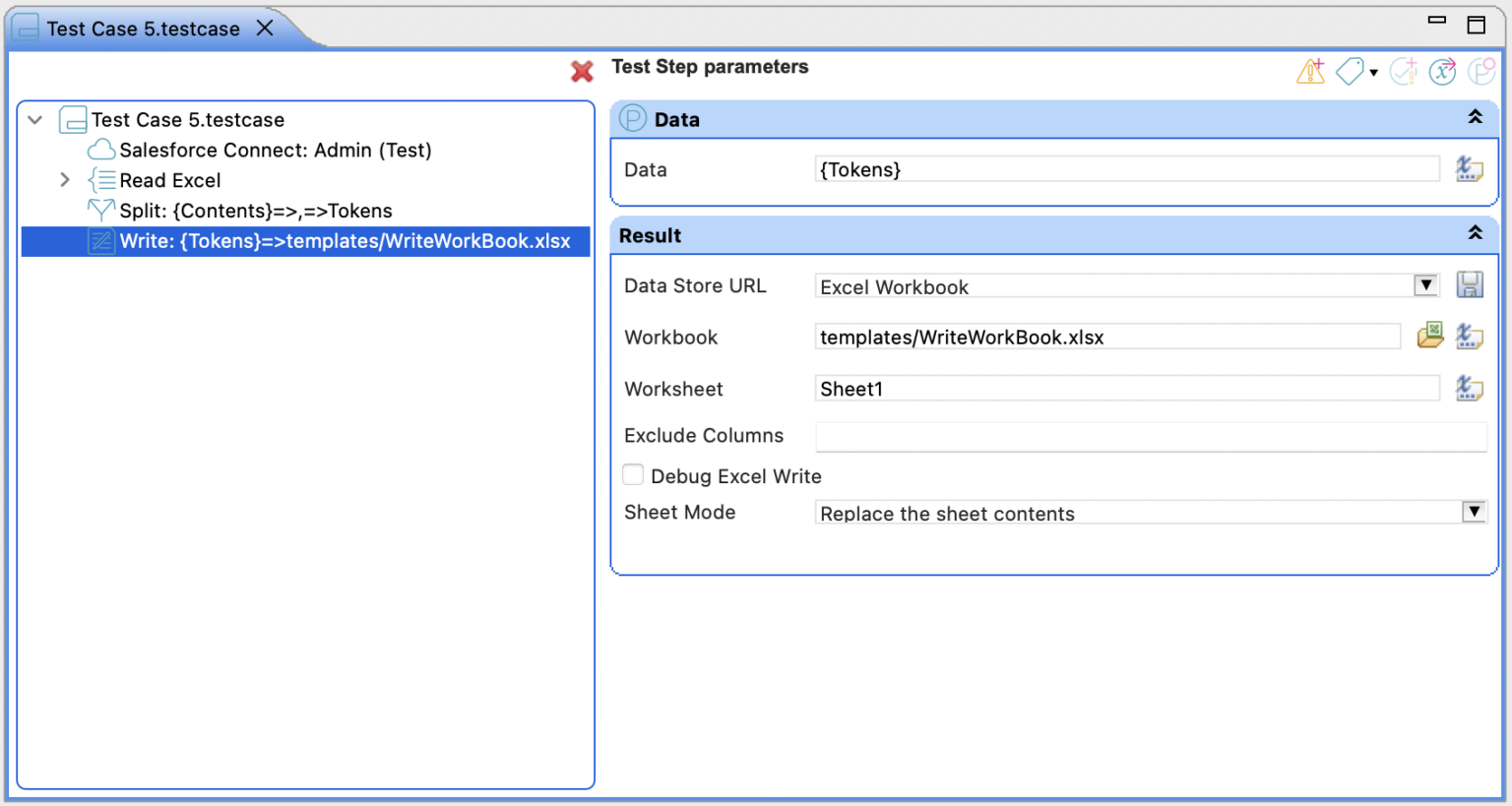Expand the Read Excel tree node
Screen dimensions: 1512x806
[x=64, y=180]
